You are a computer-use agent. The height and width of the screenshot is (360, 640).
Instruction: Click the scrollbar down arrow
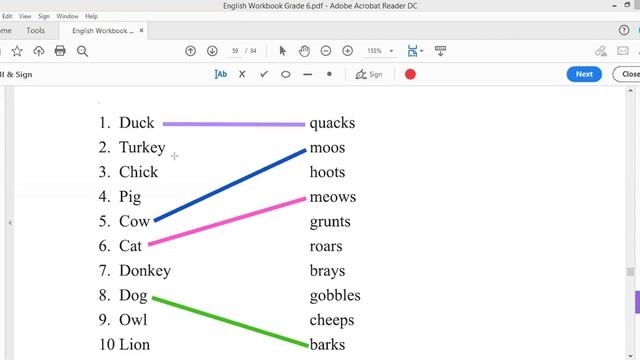[x=631, y=356]
